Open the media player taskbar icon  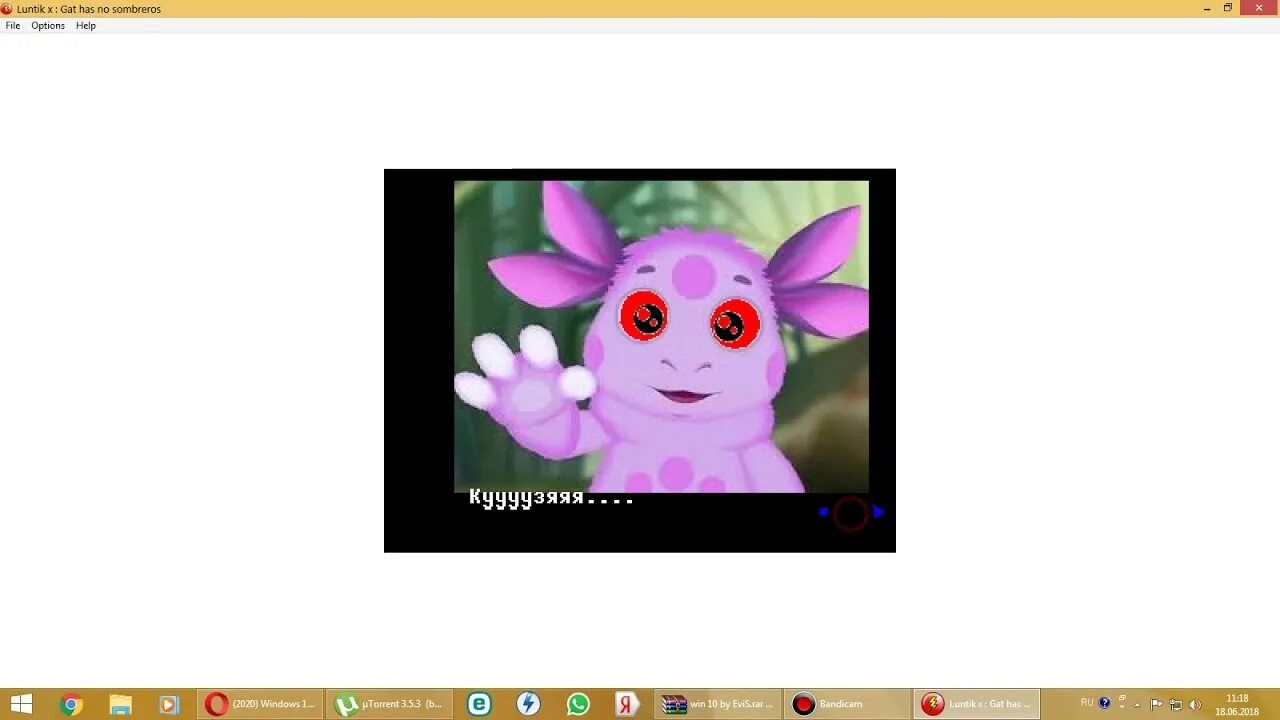[x=169, y=704]
